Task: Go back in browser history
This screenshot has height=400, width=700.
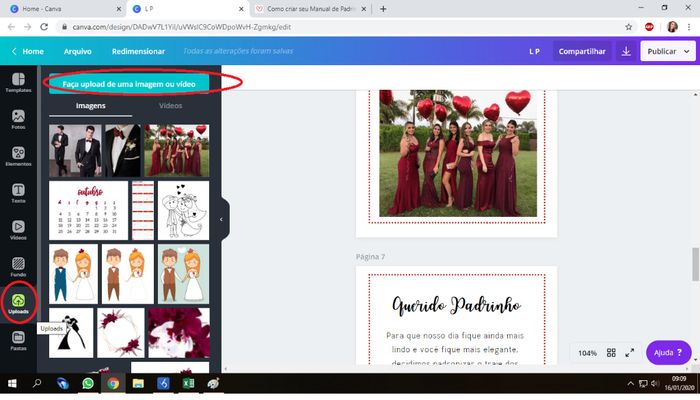Action: pyautogui.click(x=11, y=27)
